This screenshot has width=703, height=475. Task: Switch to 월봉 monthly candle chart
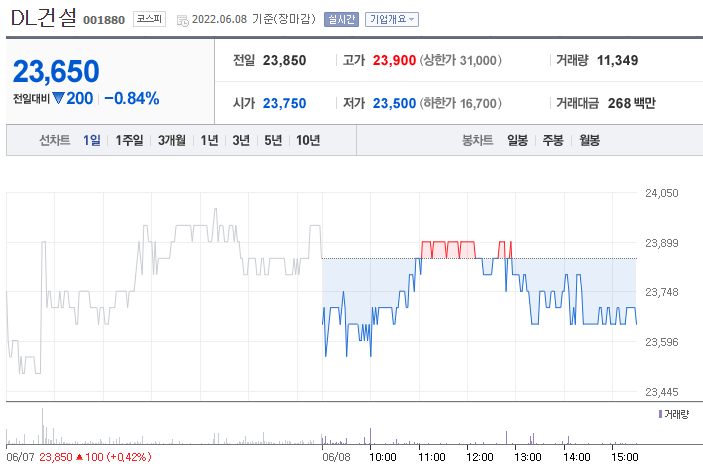point(589,140)
